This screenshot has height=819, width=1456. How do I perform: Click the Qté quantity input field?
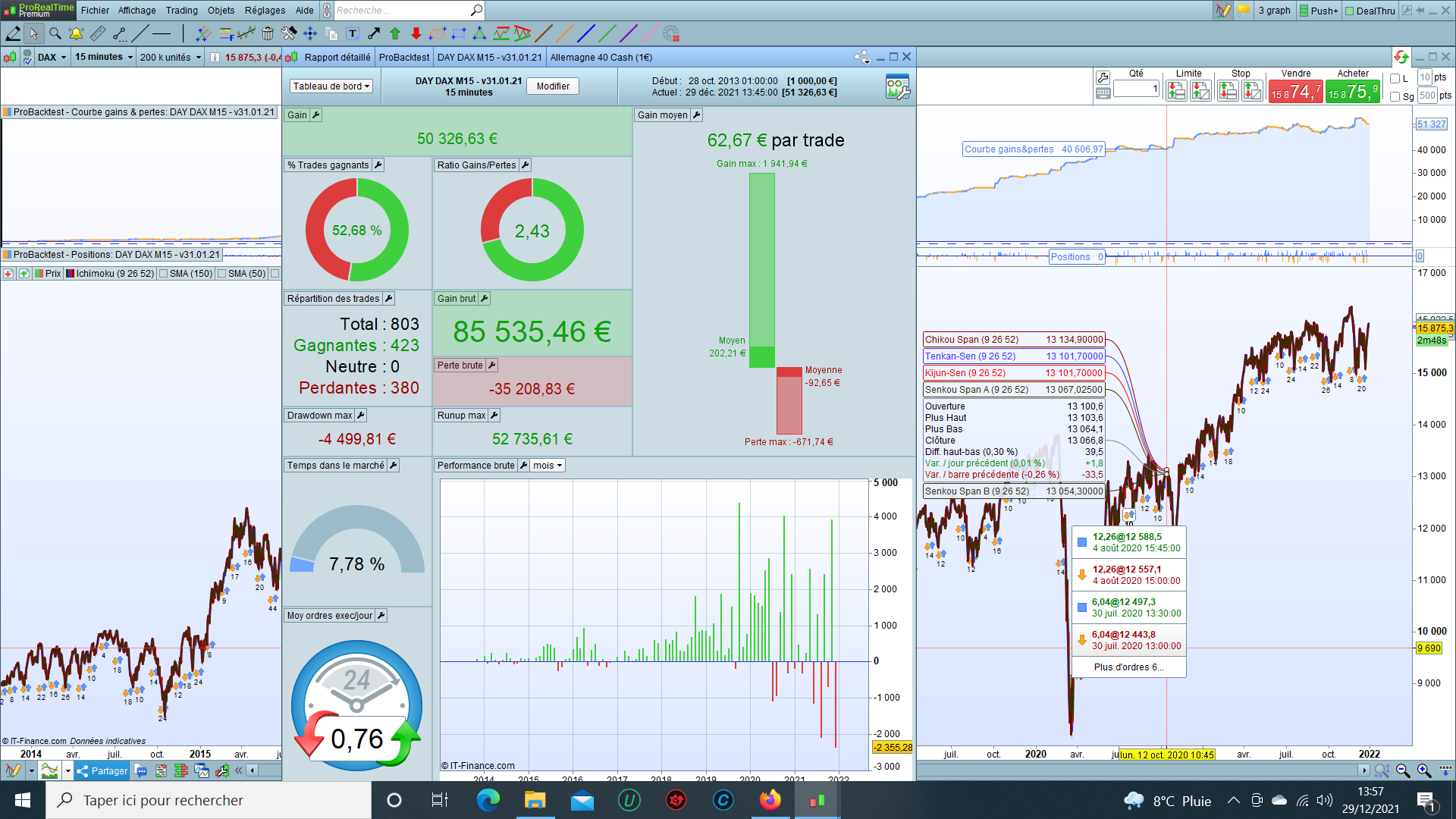(1135, 89)
